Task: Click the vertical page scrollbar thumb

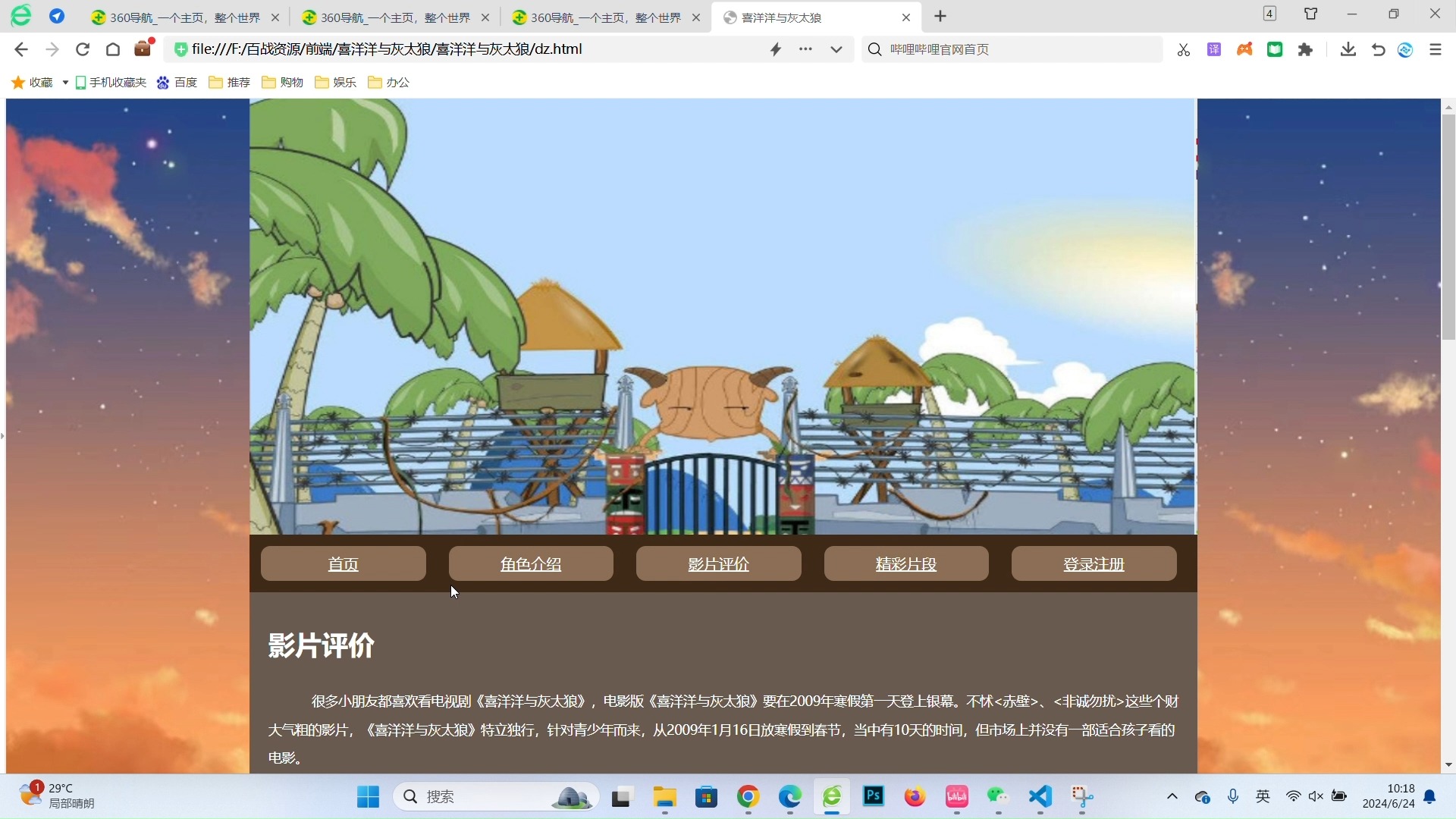Action: 1448,227
